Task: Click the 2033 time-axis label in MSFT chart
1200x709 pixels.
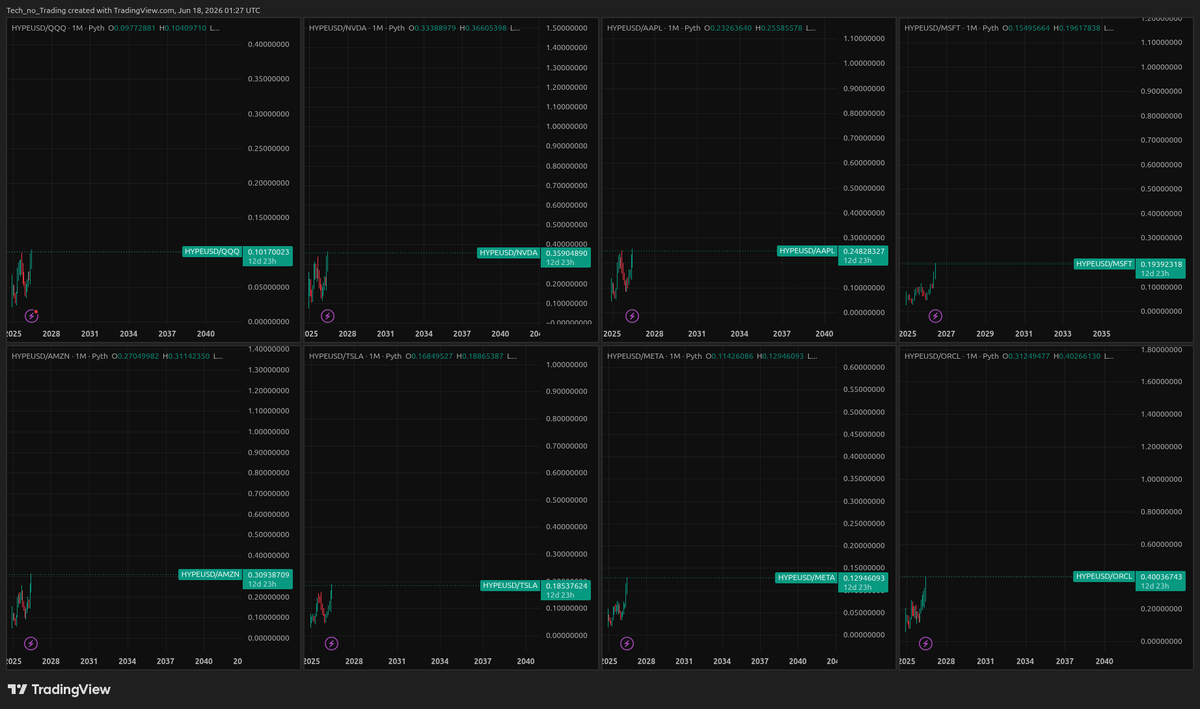Action: pos(1062,334)
